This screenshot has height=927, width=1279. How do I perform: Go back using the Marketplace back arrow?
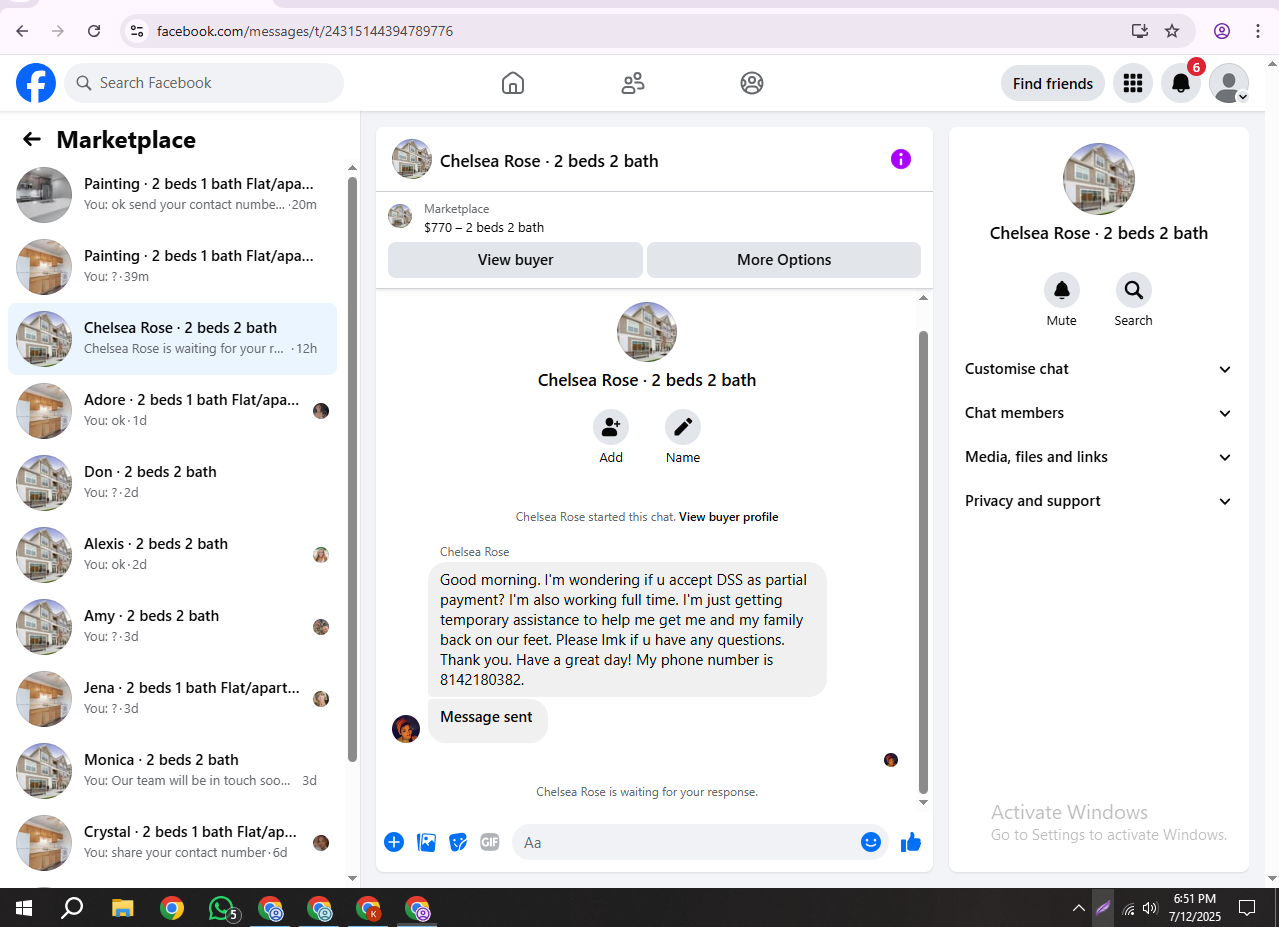point(32,139)
